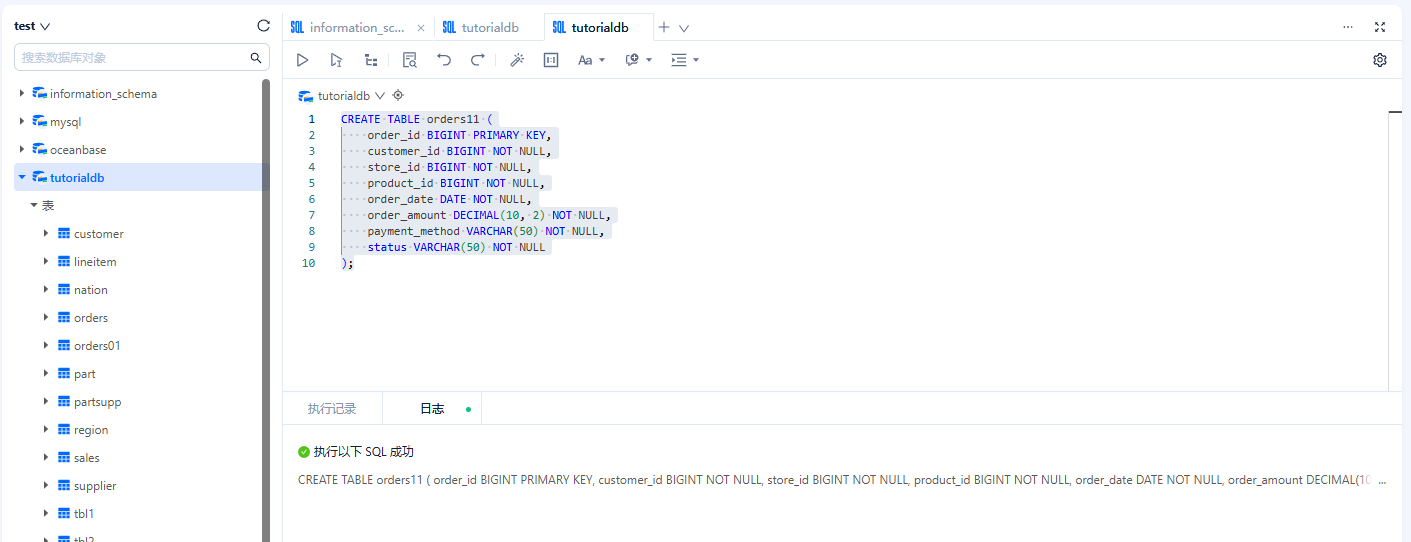Open the add comment dropdown

click(x=638, y=60)
